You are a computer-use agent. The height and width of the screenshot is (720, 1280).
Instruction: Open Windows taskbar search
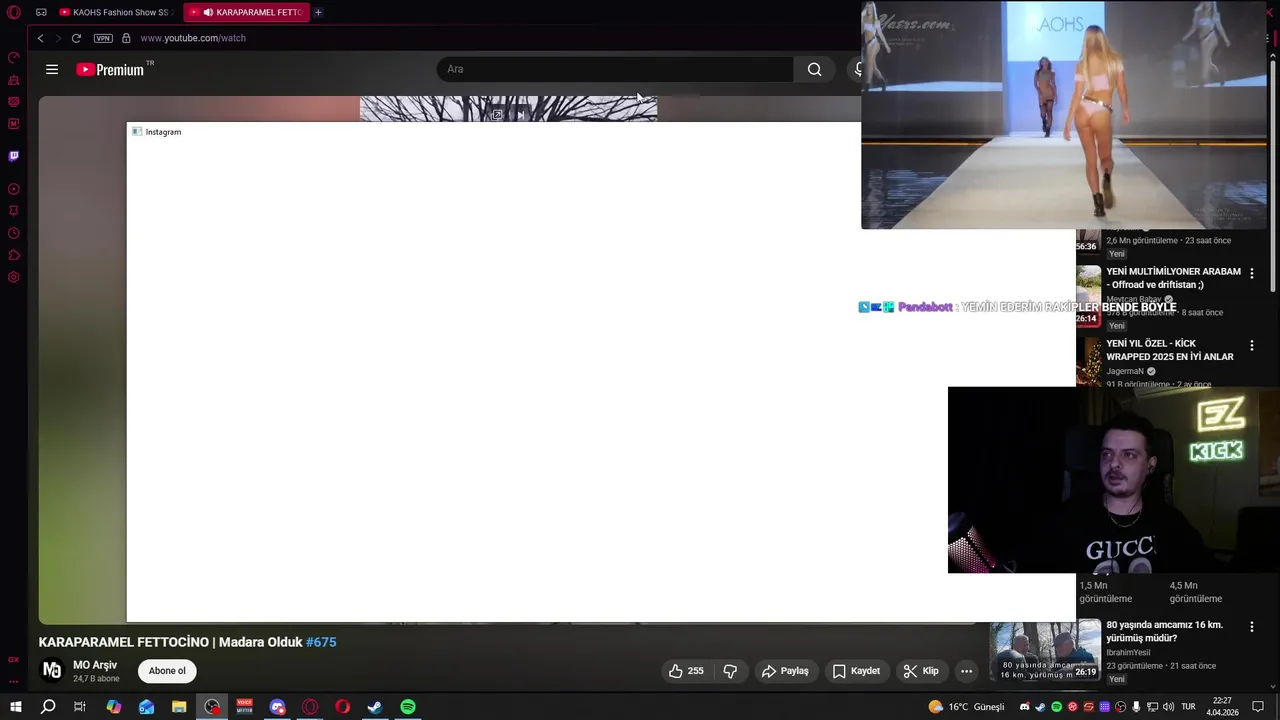coord(47,707)
